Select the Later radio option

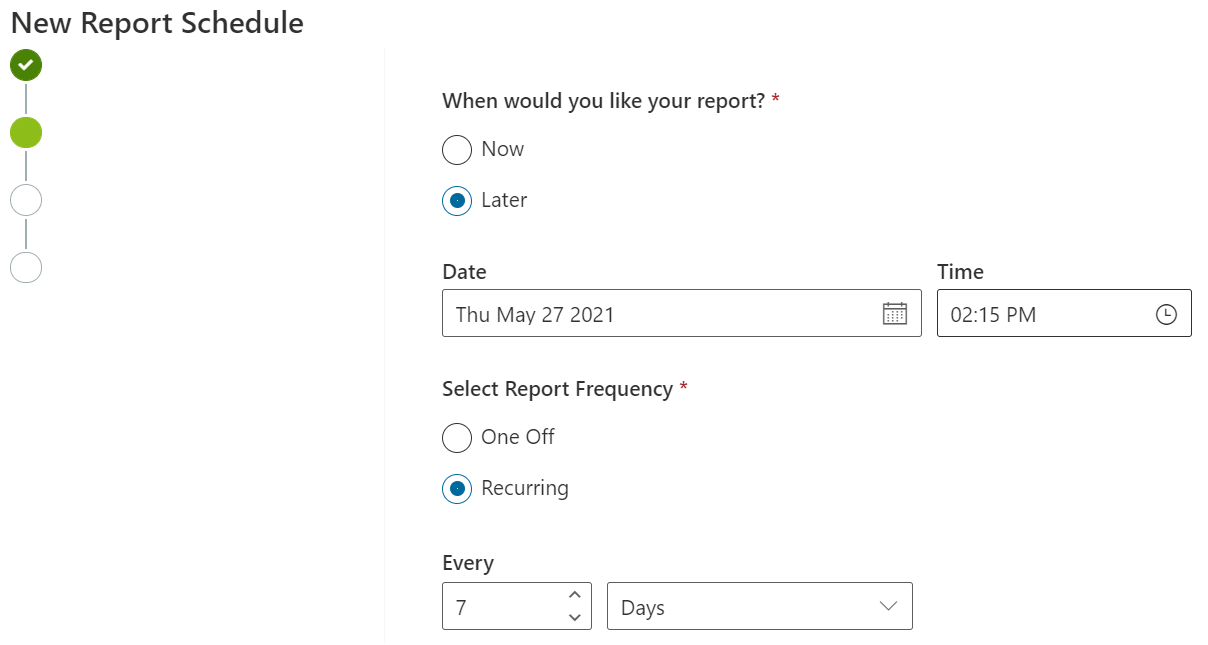click(457, 201)
